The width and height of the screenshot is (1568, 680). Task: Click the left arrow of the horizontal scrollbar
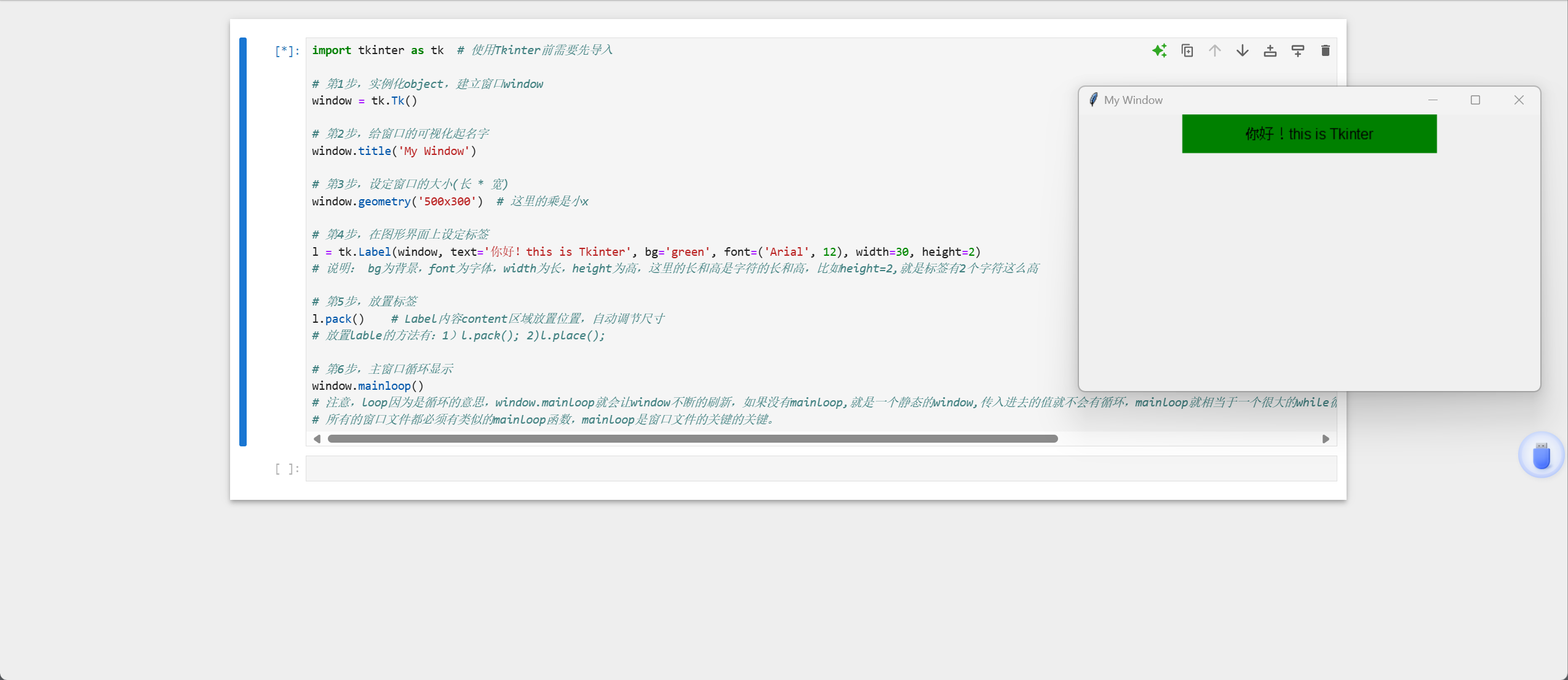(317, 439)
